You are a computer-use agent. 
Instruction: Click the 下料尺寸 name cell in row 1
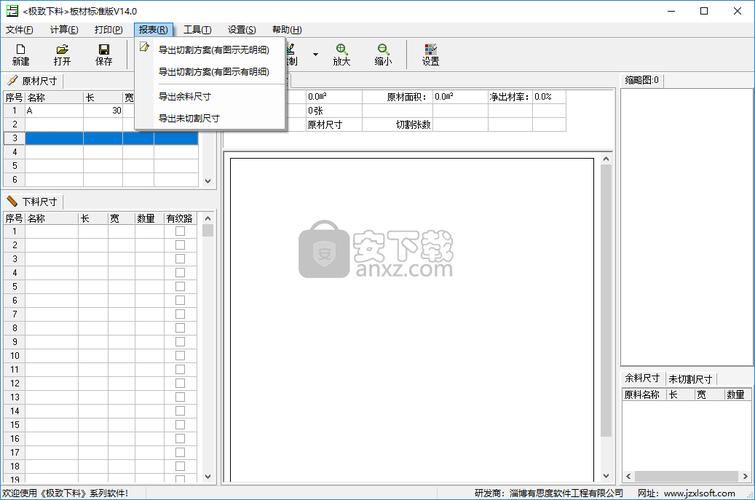52,231
